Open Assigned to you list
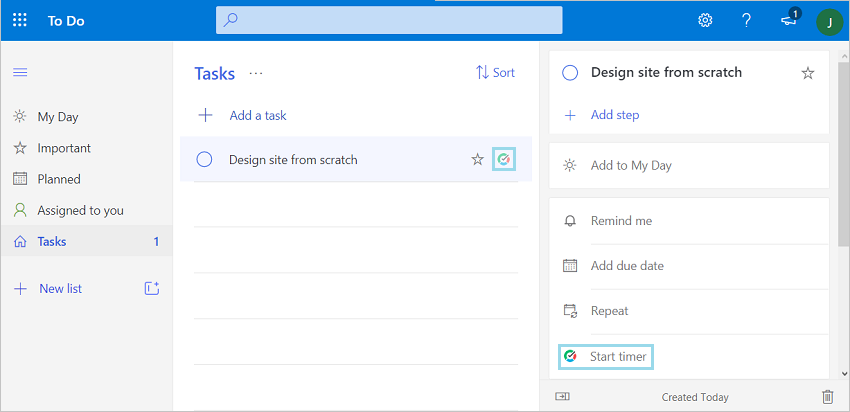This screenshot has height=412, width=850. tap(87, 210)
